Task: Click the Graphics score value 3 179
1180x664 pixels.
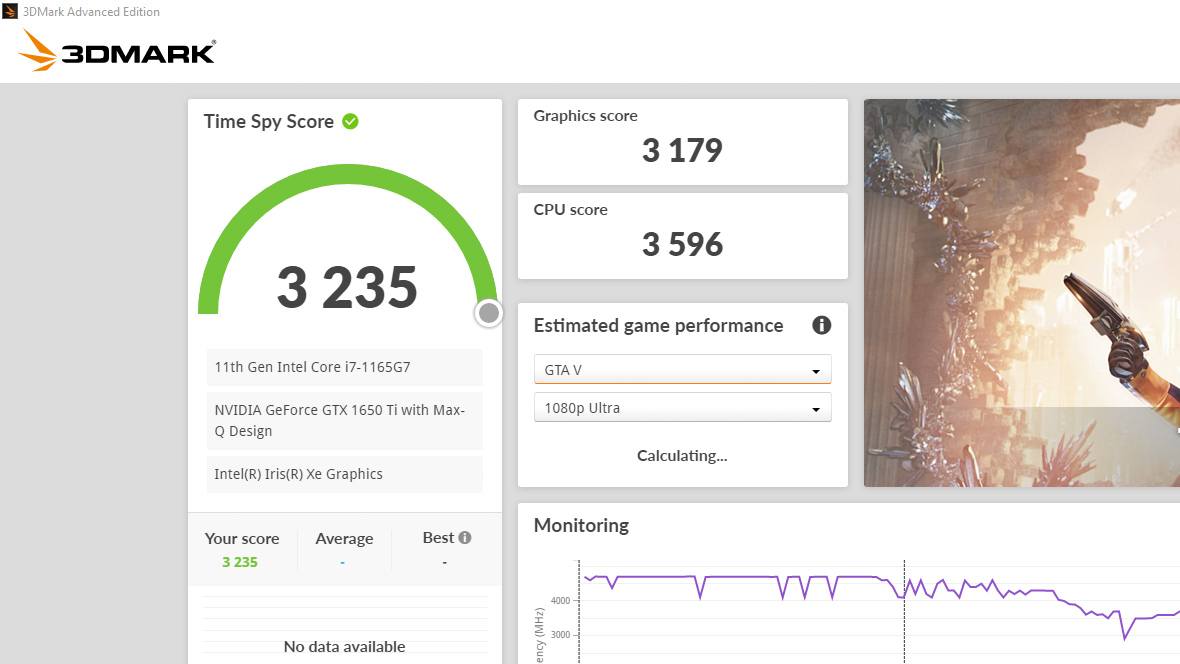Action: pos(682,151)
